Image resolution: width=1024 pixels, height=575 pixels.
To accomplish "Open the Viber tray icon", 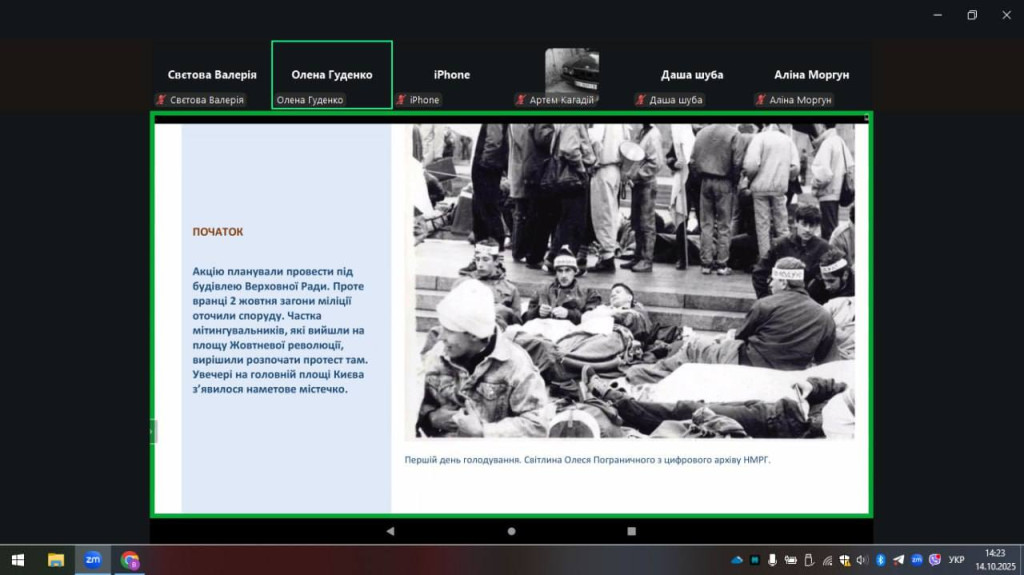I will coord(935,560).
